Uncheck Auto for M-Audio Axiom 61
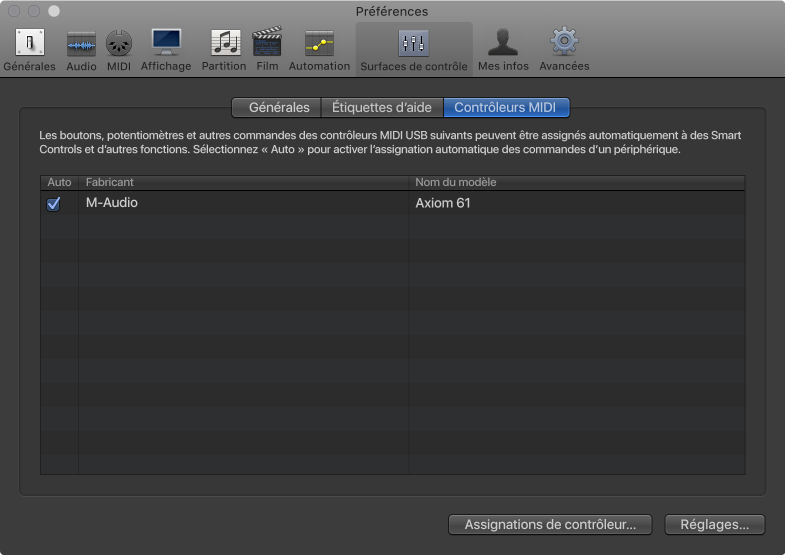The height and width of the screenshot is (556, 786). pos(53,204)
